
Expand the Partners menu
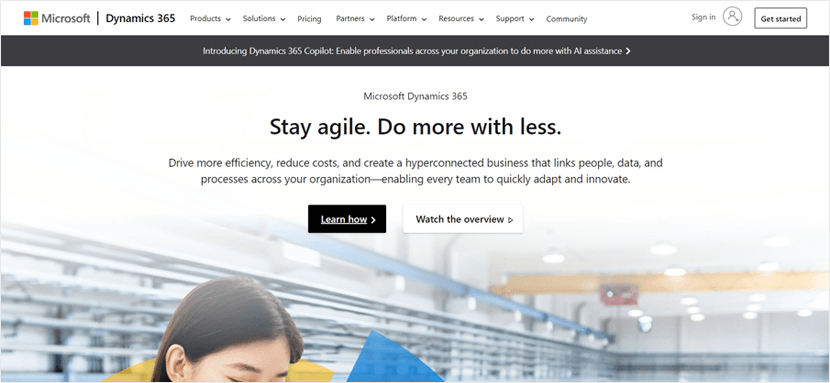tap(355, 19)
